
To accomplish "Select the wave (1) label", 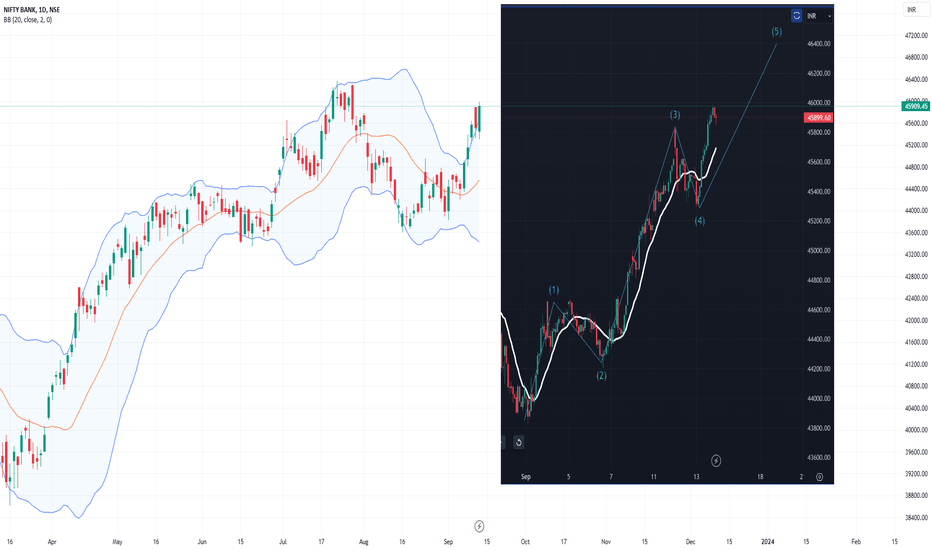I will pyautogui.click(x=553, y=290).
